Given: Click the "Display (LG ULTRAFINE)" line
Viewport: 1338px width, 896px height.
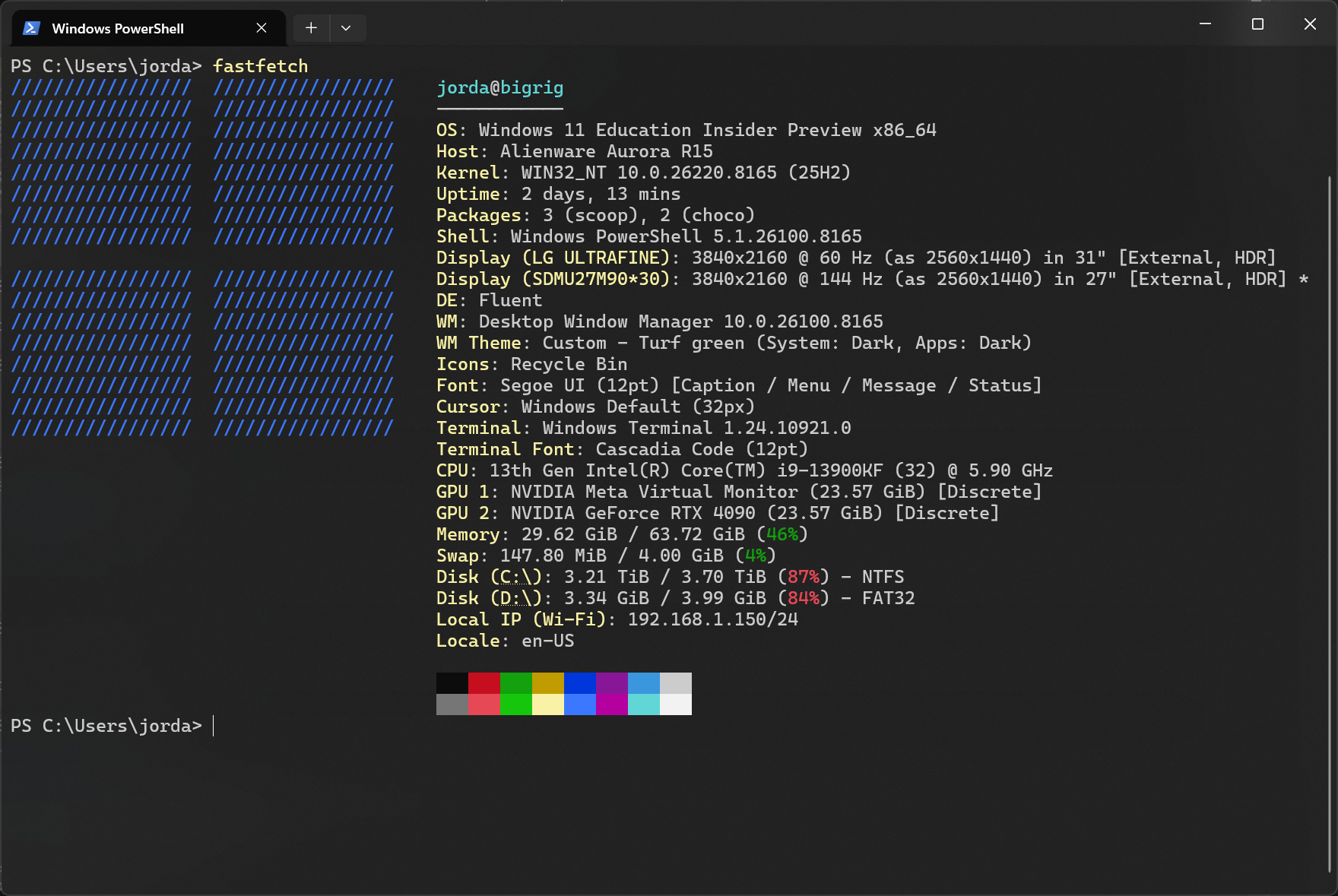Looking at the screenshot, I should coord(857,258).
